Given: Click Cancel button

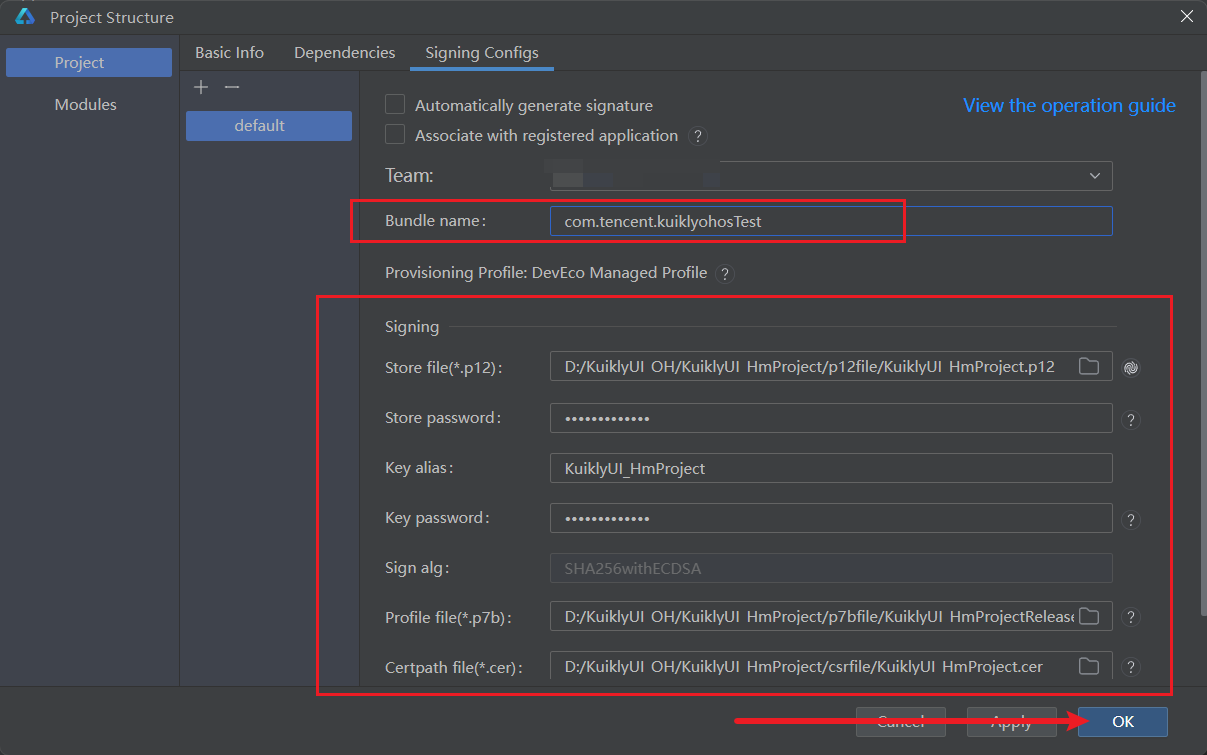Looking at the screenshot, I should [x=900, y=721].
